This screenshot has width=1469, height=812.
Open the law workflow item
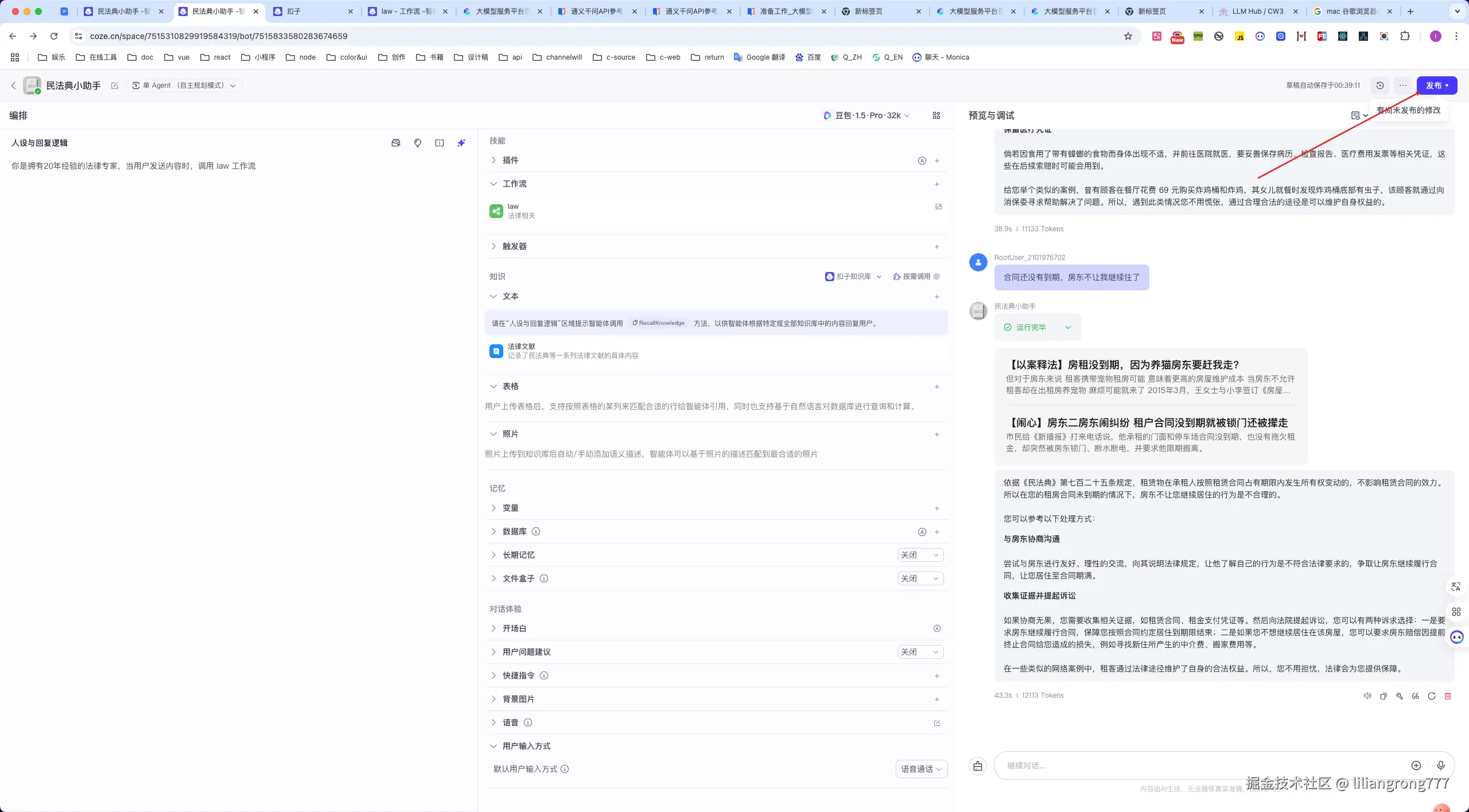pos(513,211)
